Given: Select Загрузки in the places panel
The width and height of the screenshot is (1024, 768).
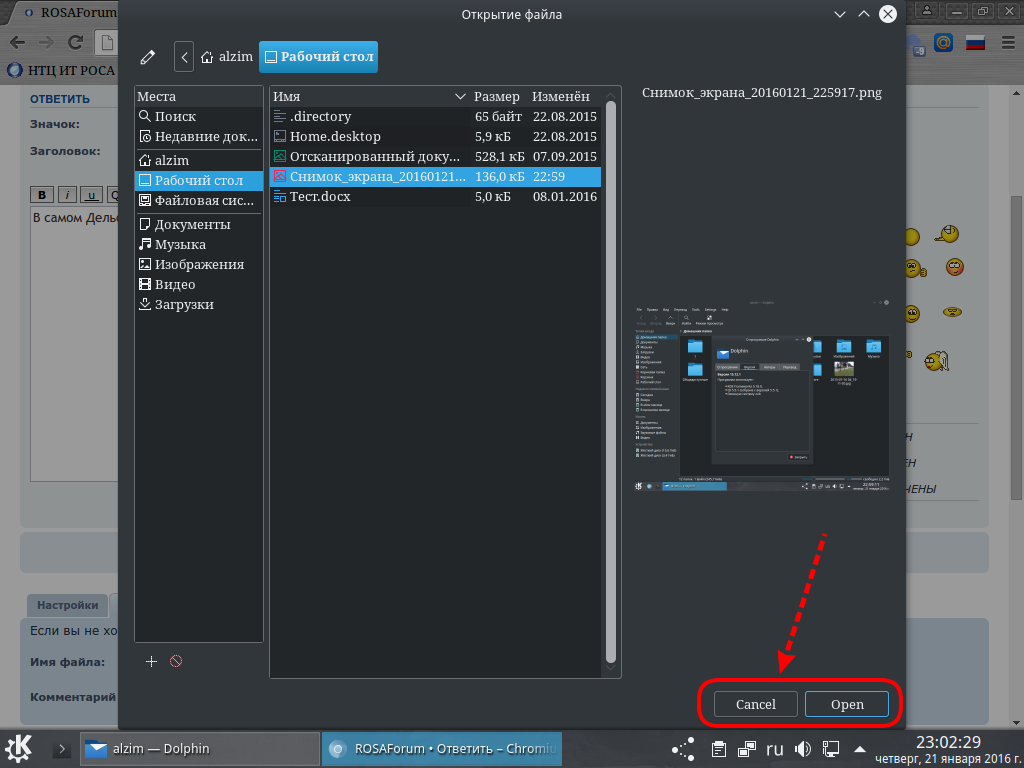Looking at the screenshot, I should 184,304.
